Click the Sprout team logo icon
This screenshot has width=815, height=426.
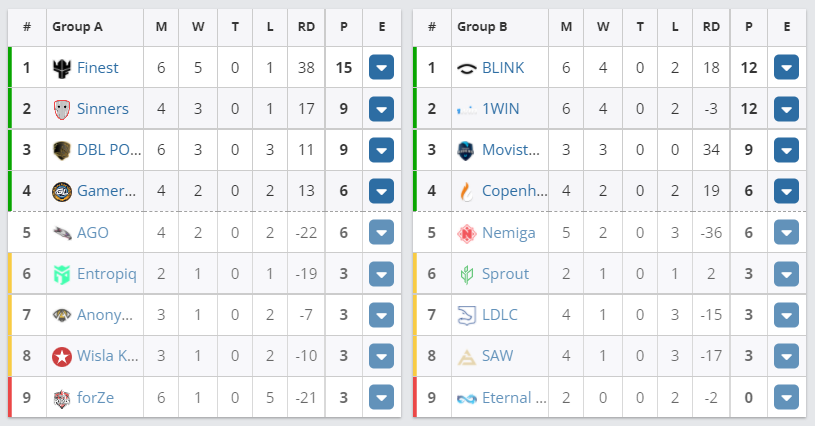pyautogui.click(x=467, y=274)
